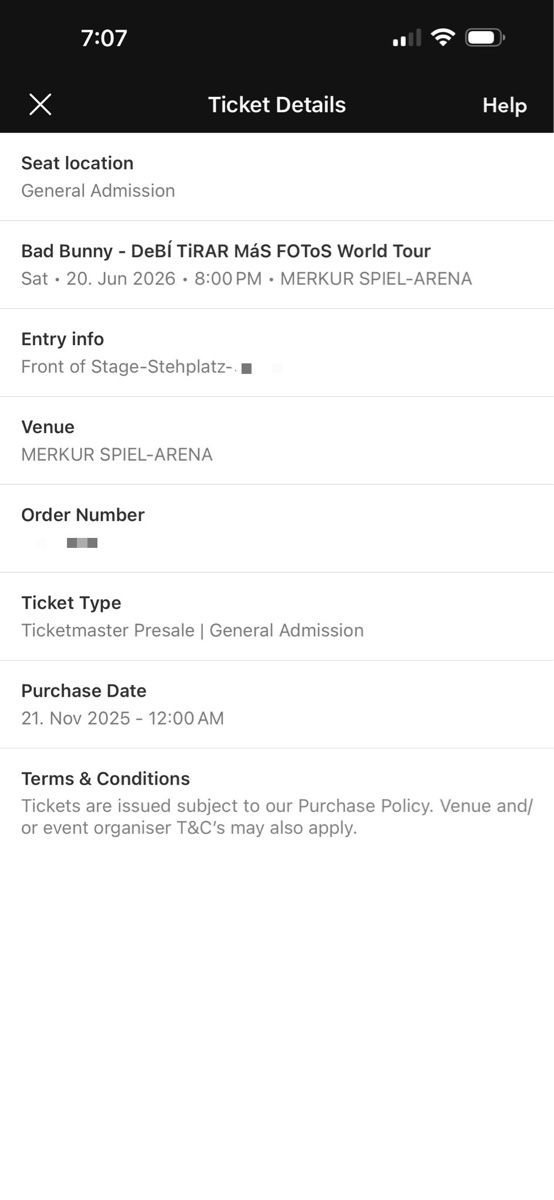The image size is (554, 1200).
Task: Tap the event date Sat 20. Jun 2026 text
Action: [x=99, y=279]
